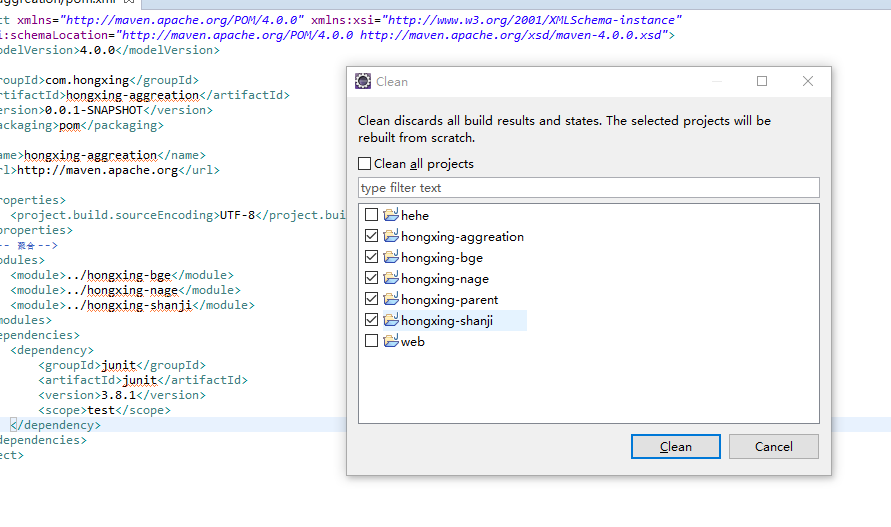Image resolution: width=891 pixels, height=527 pixels.
Task: Select the hongxing-shanji project label
Action: (447, 321)
